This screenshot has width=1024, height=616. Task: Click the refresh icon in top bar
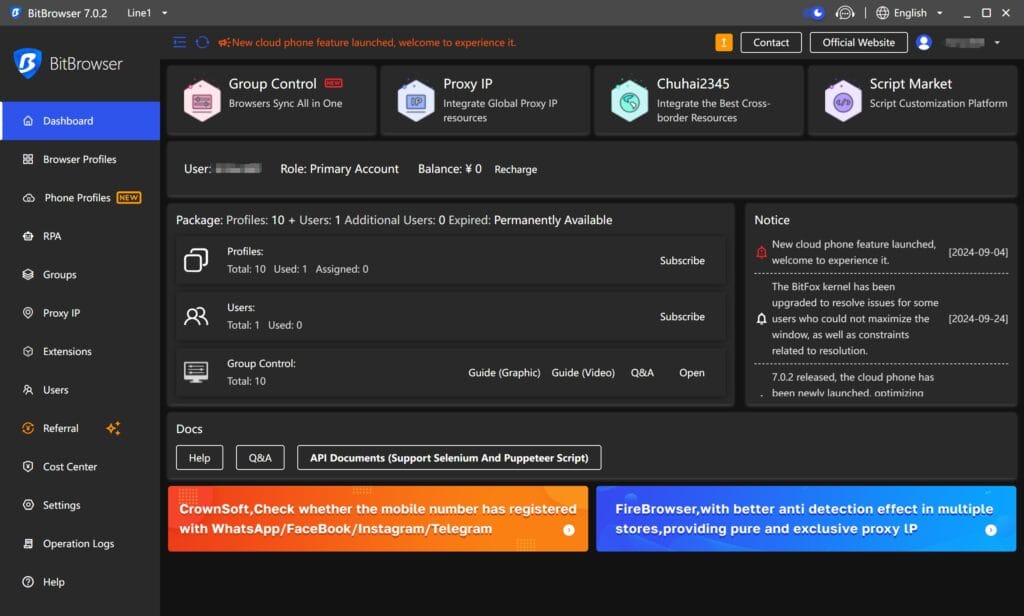pos(202,42)
